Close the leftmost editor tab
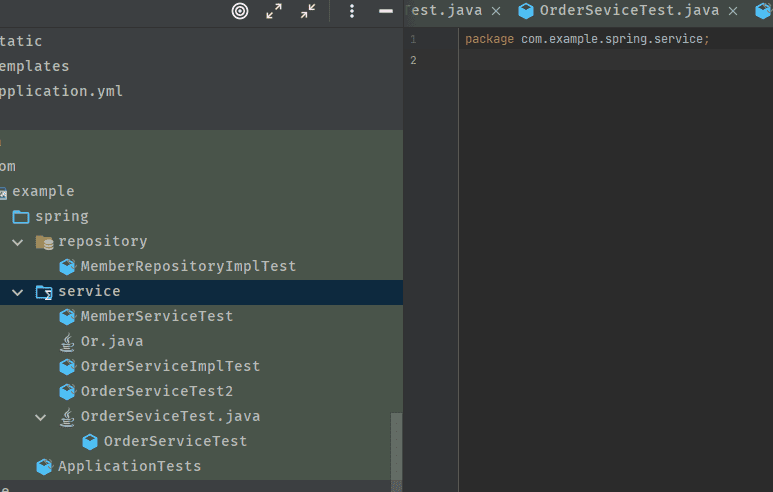The image size is (773, 492). point(495,11)
